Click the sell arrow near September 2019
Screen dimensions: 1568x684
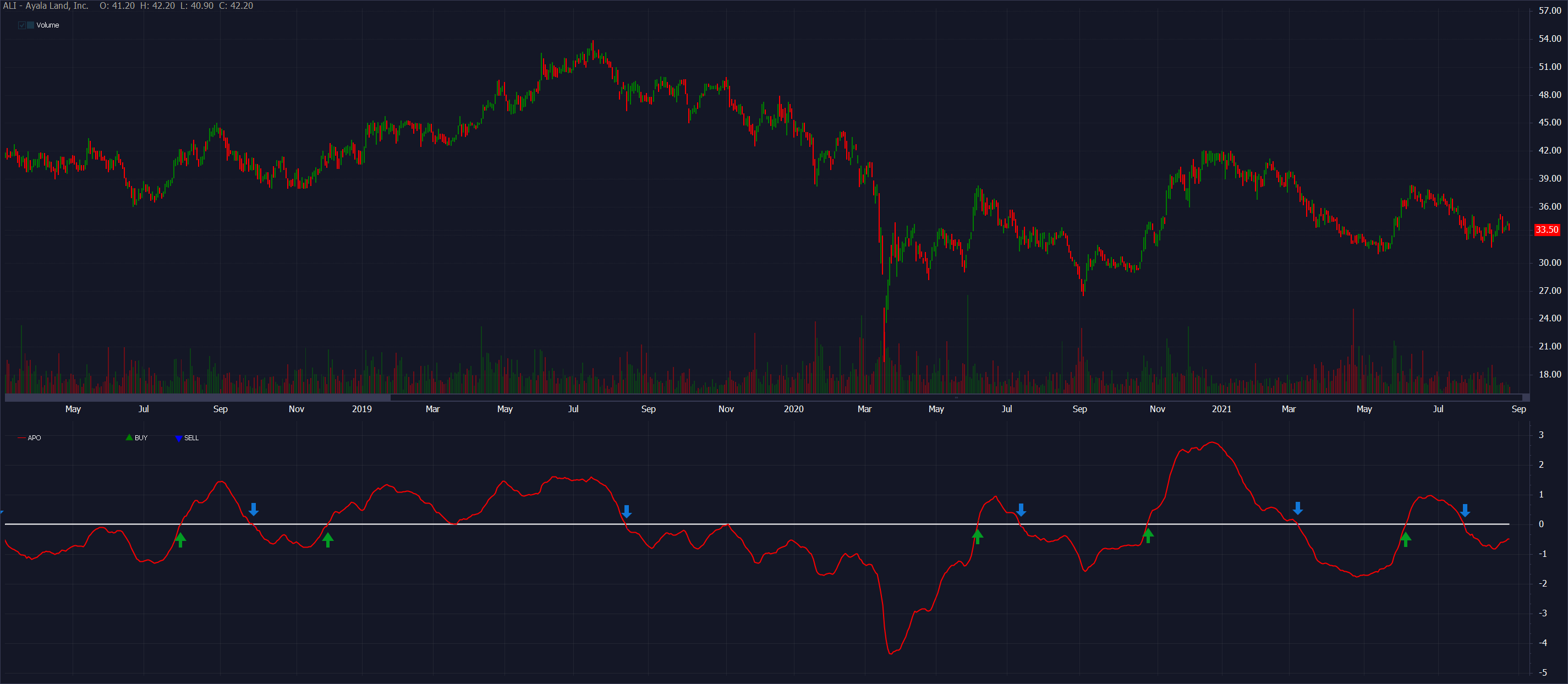(x=626, y=512)
